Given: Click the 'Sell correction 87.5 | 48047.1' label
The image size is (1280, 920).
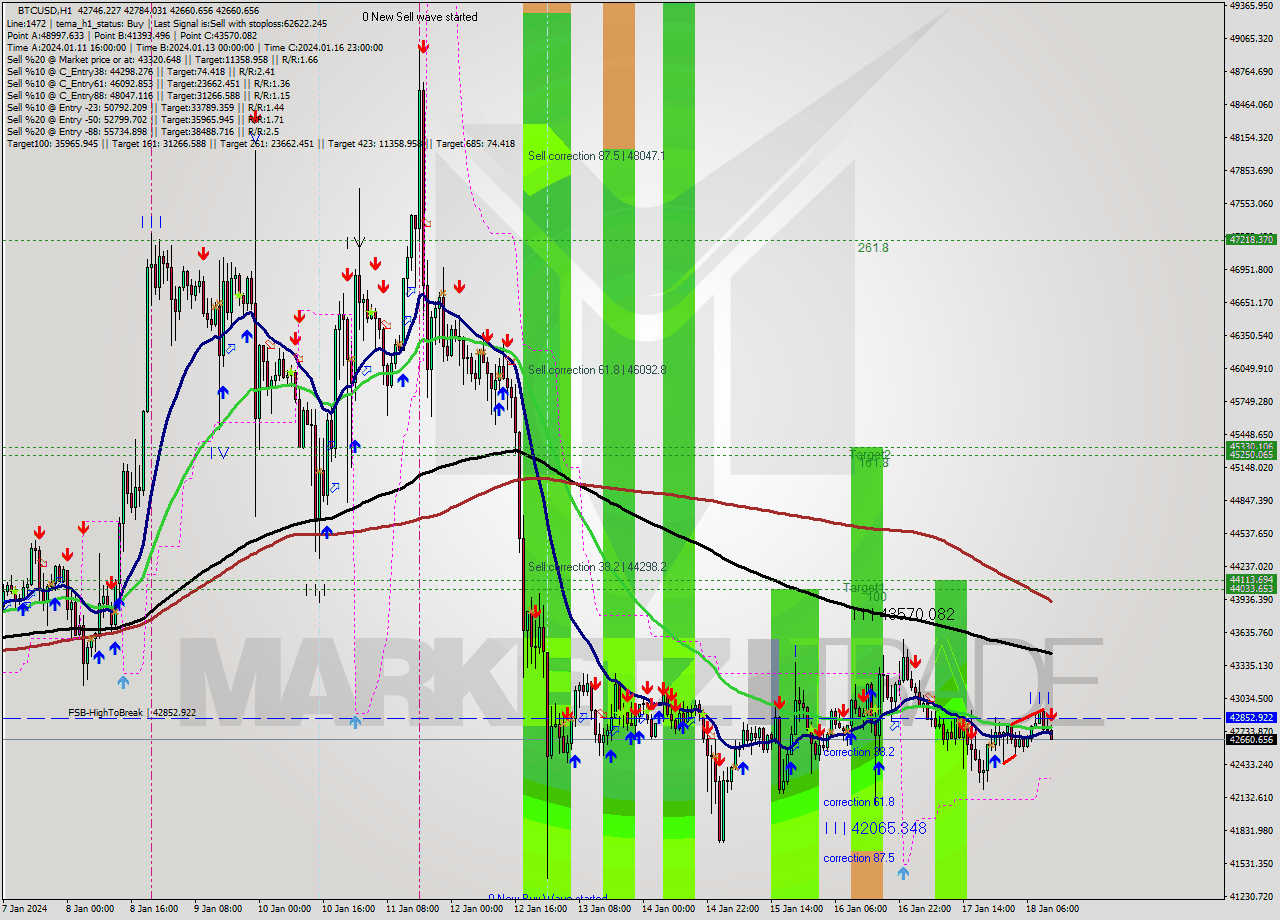Looking at the screenshot, I should (x=596, y=156).
